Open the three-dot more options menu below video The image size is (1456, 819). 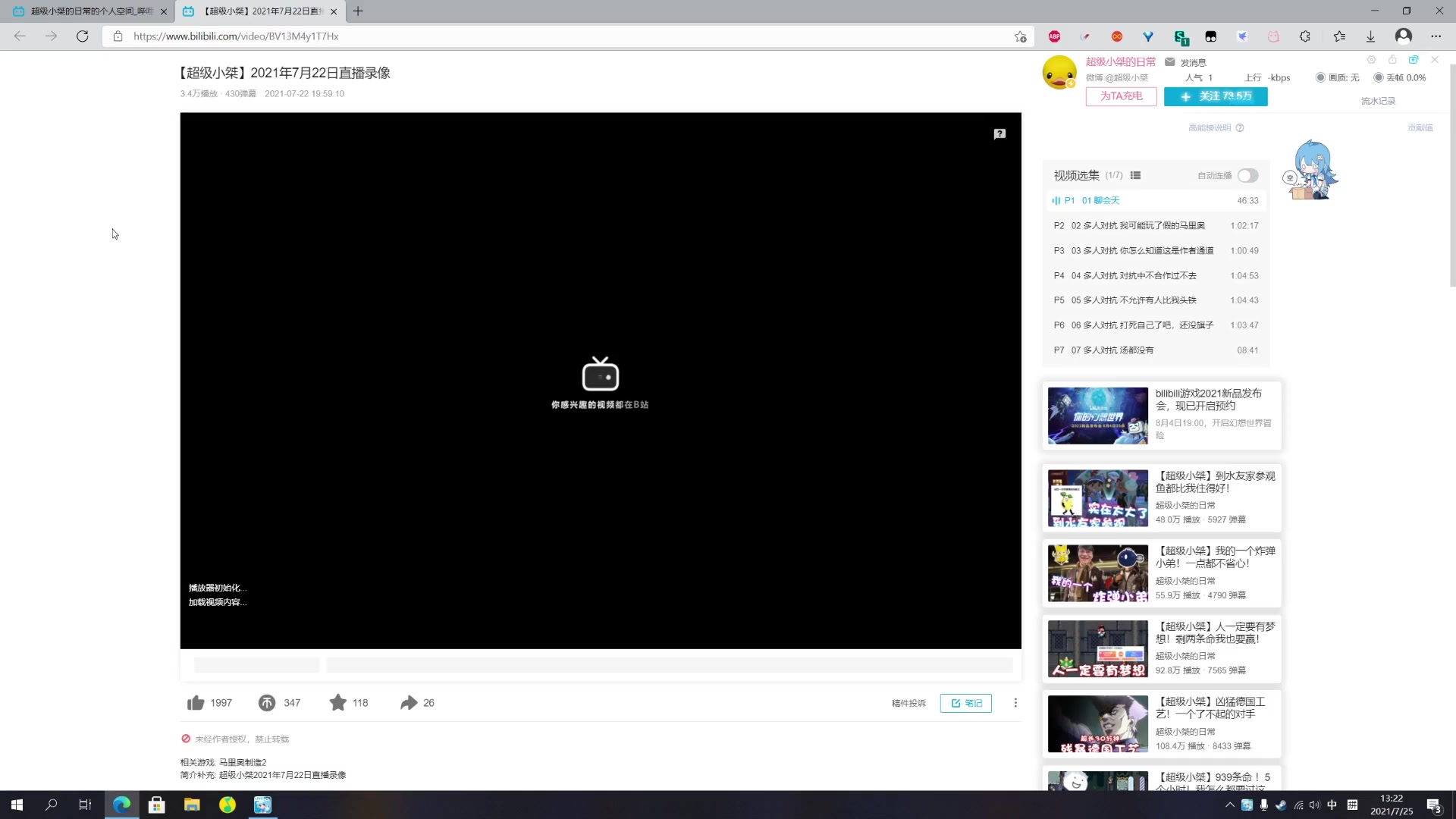pyautogui.click(x=1015, y=703)
